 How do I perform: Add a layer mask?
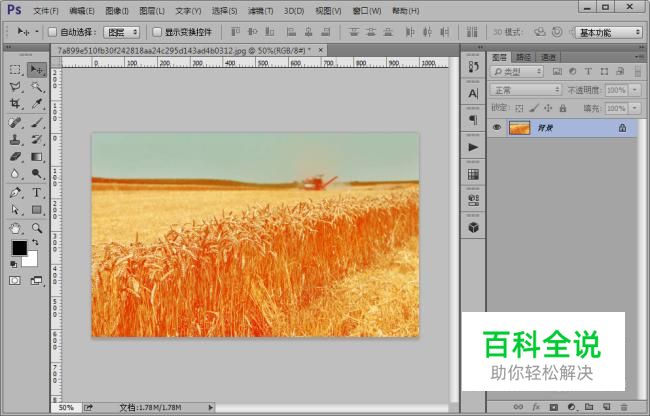tap(553, 407)
